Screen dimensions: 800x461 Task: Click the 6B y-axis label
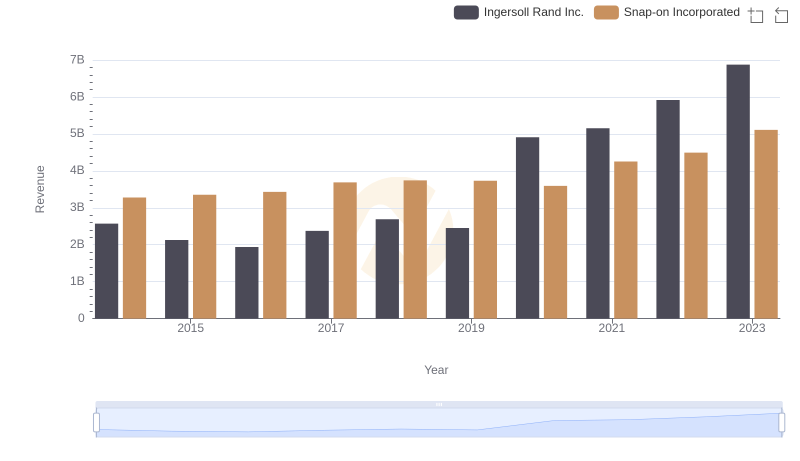[x=77, y=97]
